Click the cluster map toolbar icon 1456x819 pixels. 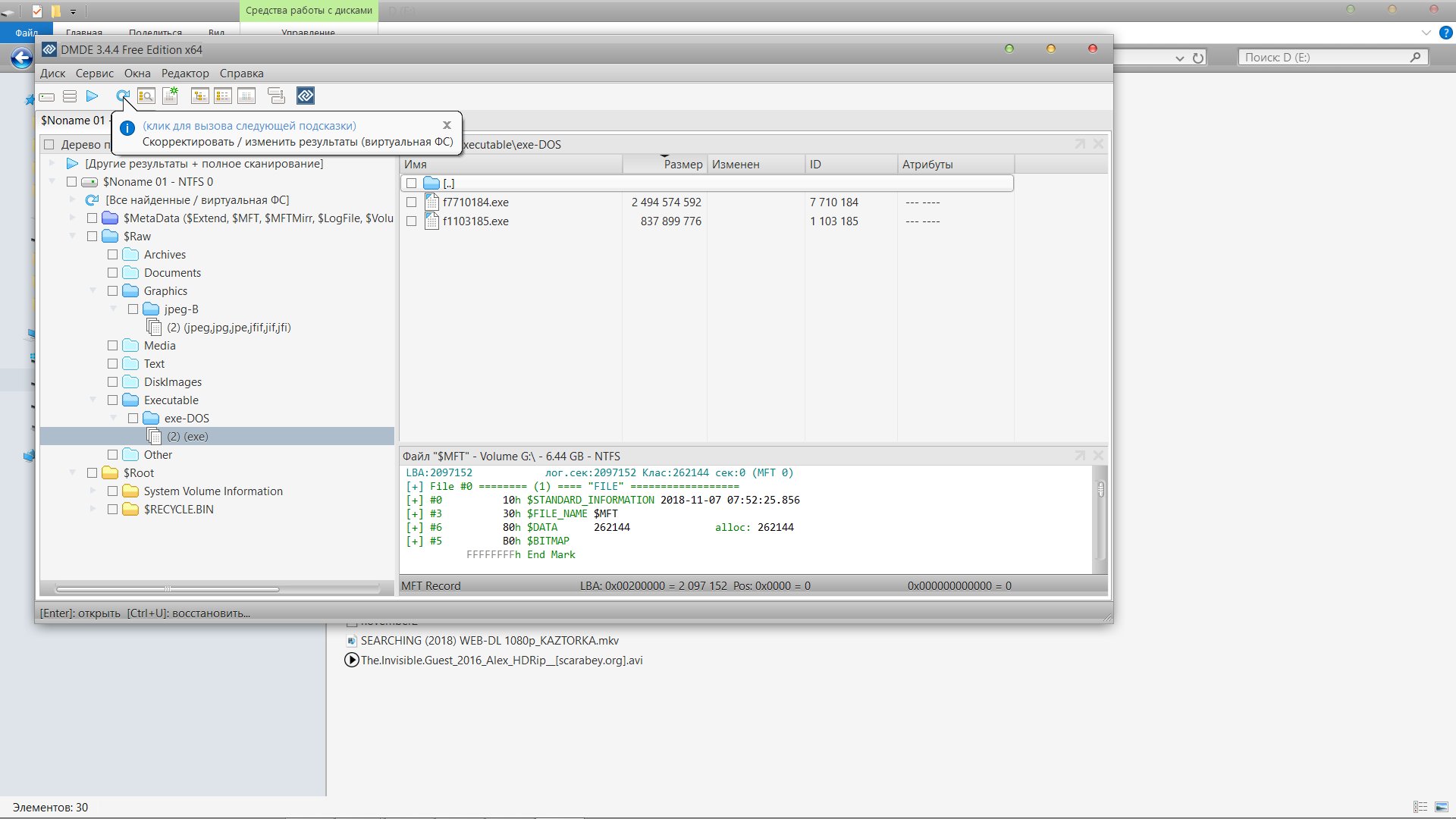[x=276, y=96]
